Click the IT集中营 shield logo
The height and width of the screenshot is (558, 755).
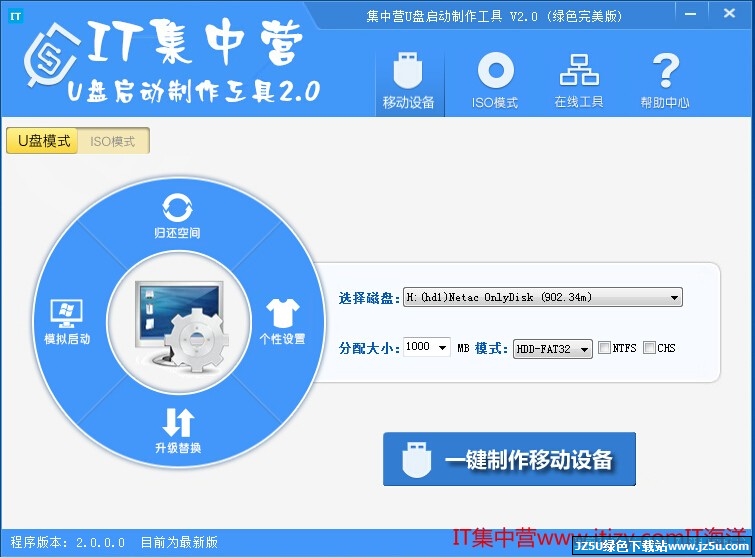[x=50, y=57]
